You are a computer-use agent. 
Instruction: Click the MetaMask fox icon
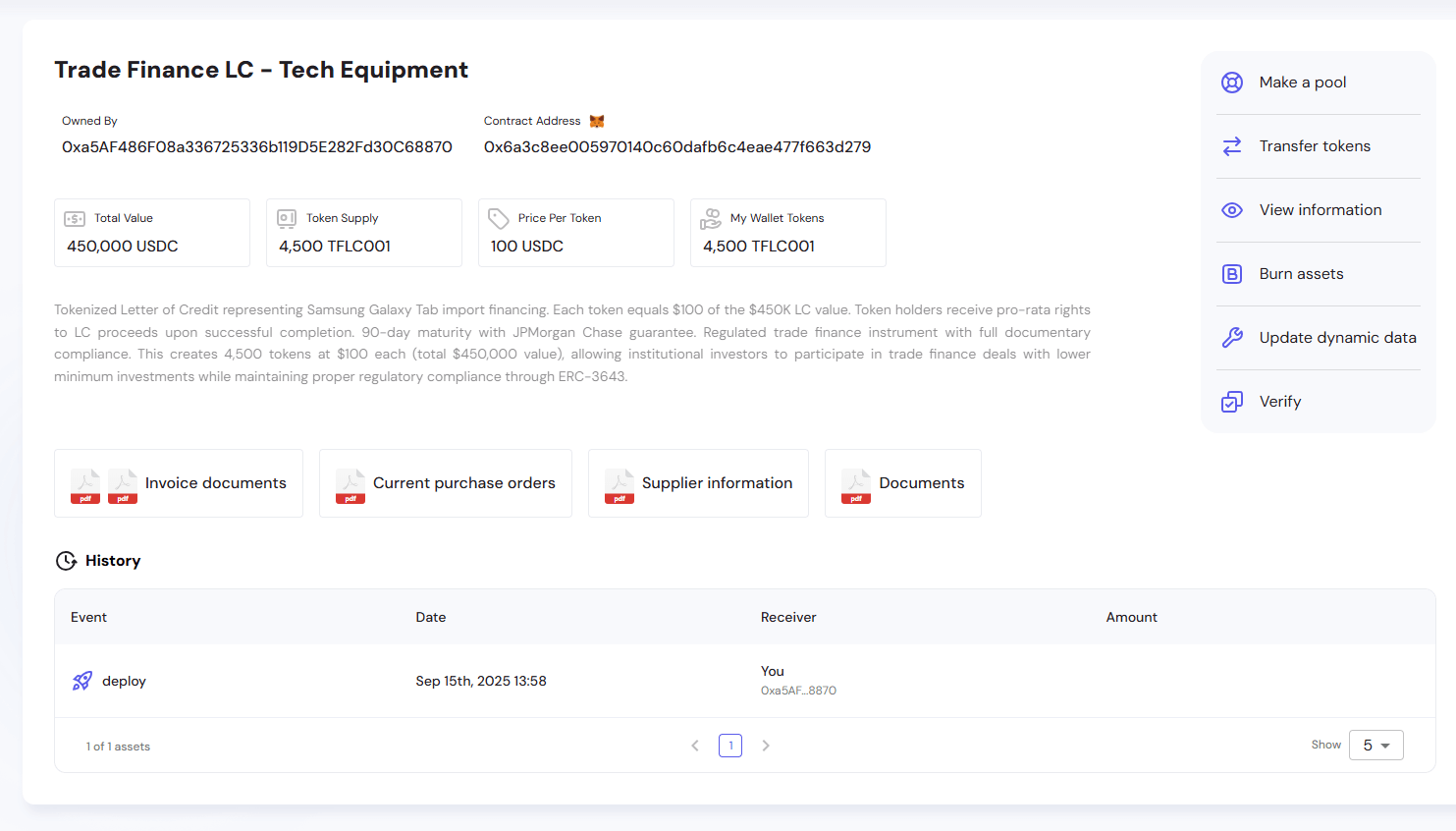coord(597,122)
